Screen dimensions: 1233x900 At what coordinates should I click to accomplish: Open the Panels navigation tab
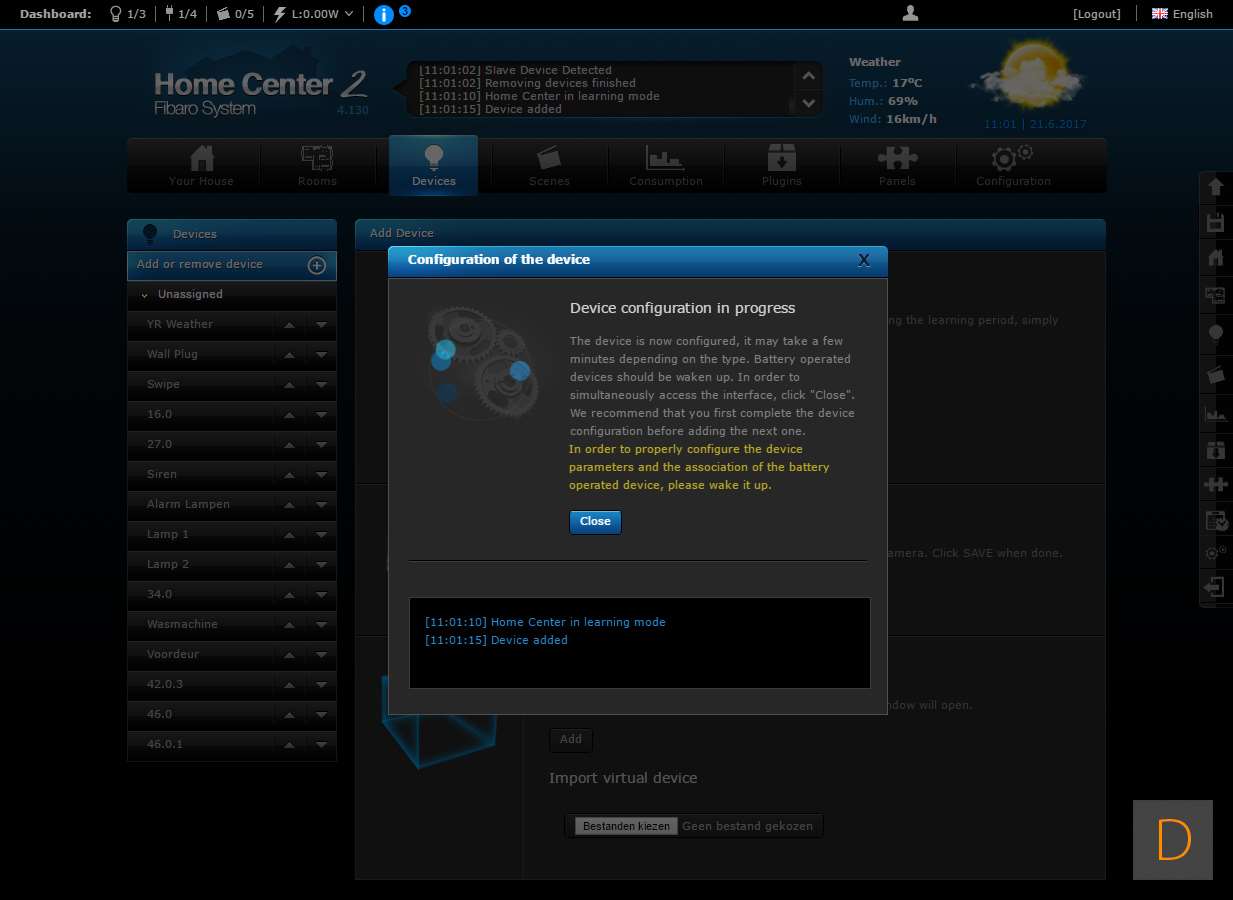point(897,166)
